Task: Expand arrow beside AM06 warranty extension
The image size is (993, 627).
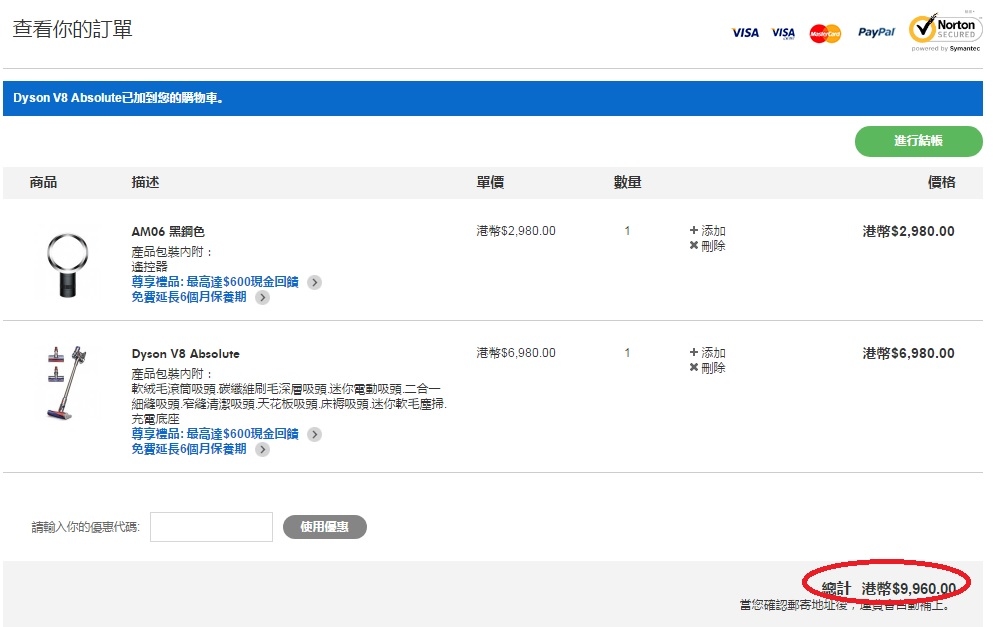Action: [262, 298]
